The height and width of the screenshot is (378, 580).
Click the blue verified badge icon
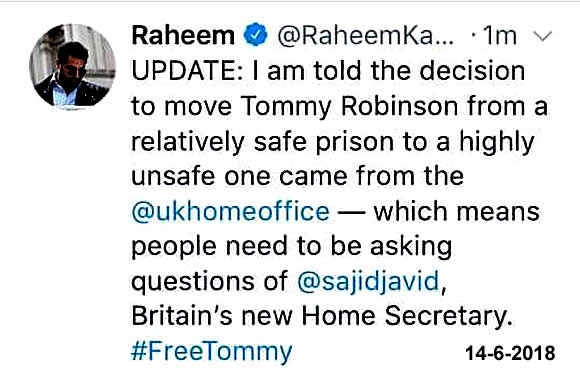[255, 34]
